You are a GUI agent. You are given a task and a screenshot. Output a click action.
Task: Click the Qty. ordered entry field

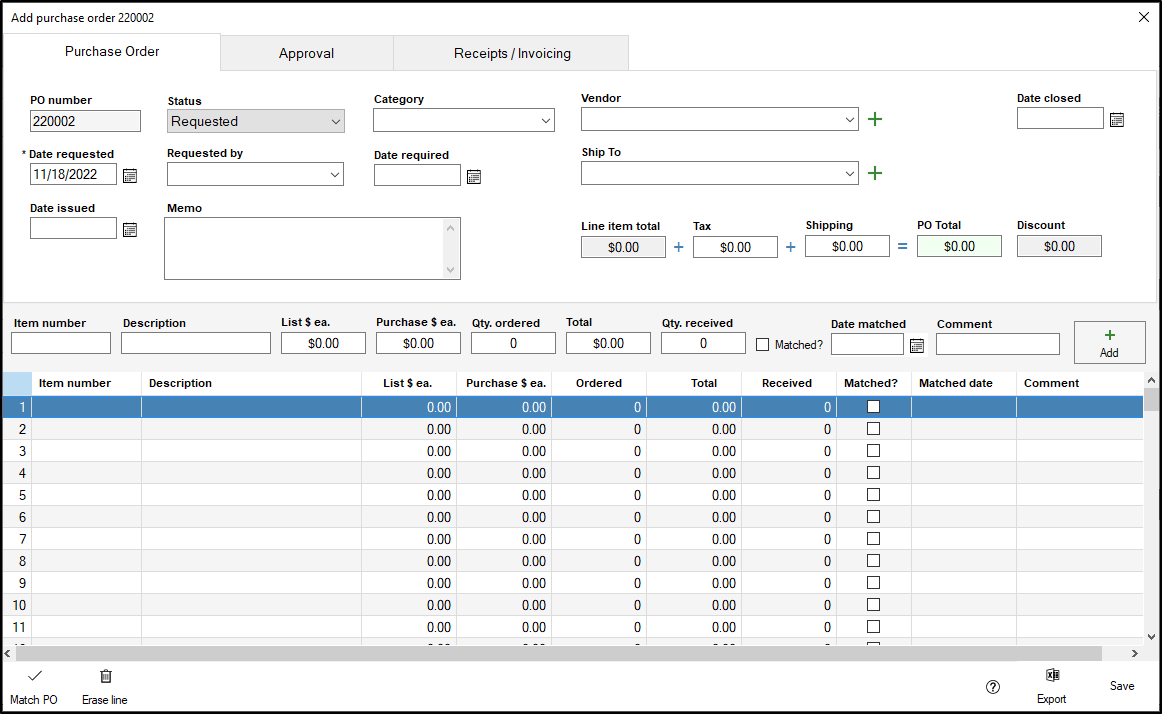click(513, 343)
